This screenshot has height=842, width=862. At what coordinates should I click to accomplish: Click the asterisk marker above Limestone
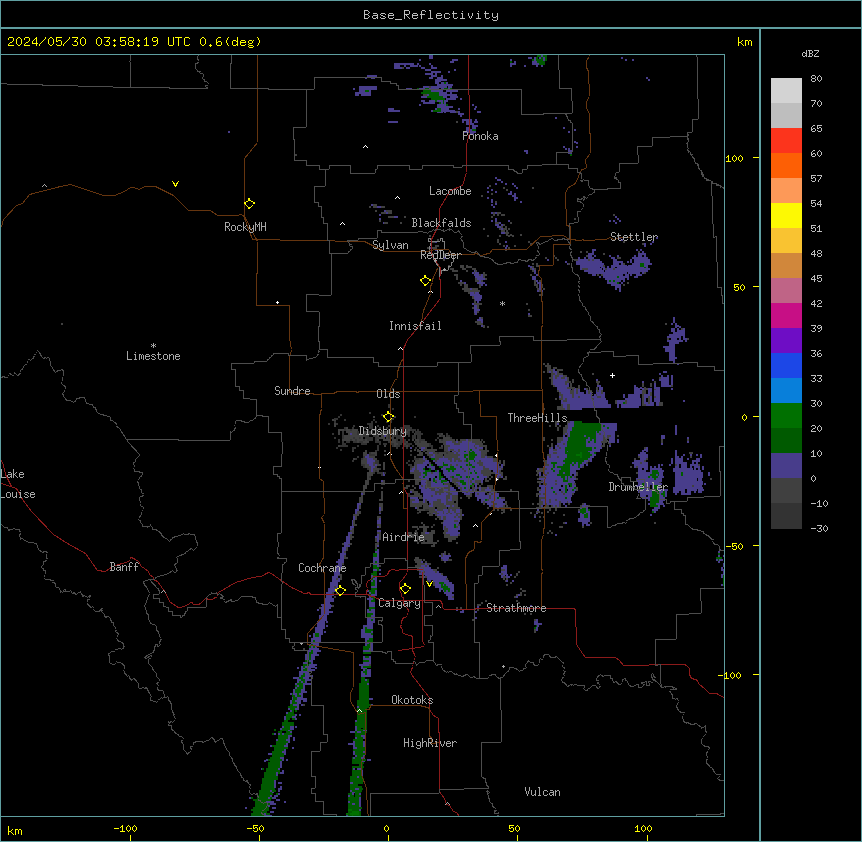153,346
